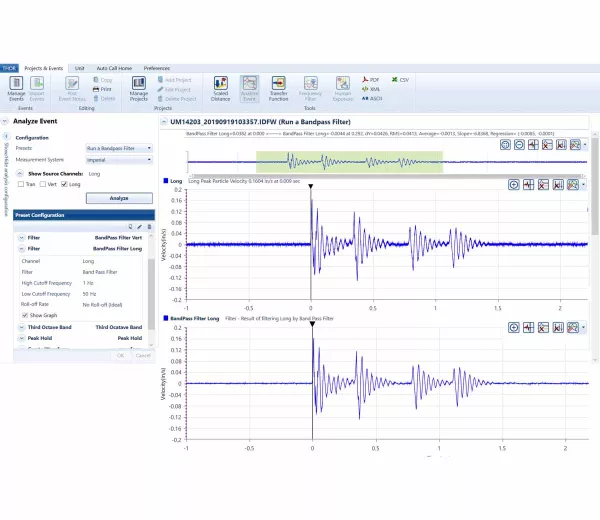The height and width of the screenshot is (520, 600).
Task: Click the pencil edit icon under Preset Configuration
Action: (x=139, y=227)
